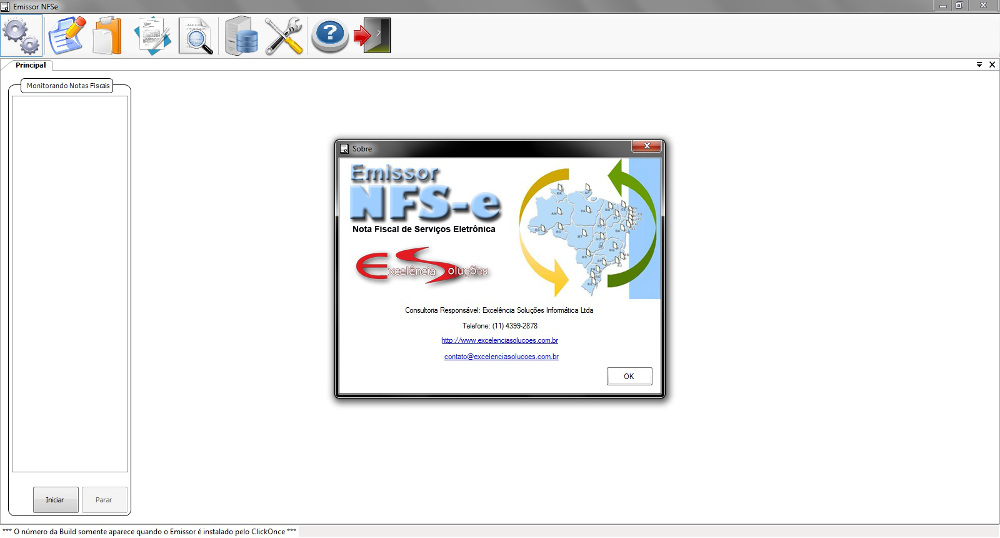Switch to the Principal tab

(32, 64)
